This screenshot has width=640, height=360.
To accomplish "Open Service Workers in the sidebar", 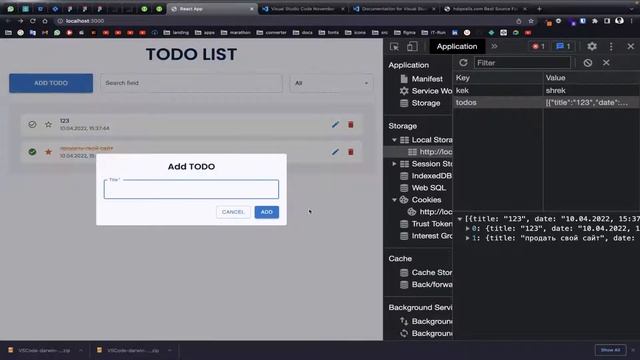I will [x=426, y=91].
